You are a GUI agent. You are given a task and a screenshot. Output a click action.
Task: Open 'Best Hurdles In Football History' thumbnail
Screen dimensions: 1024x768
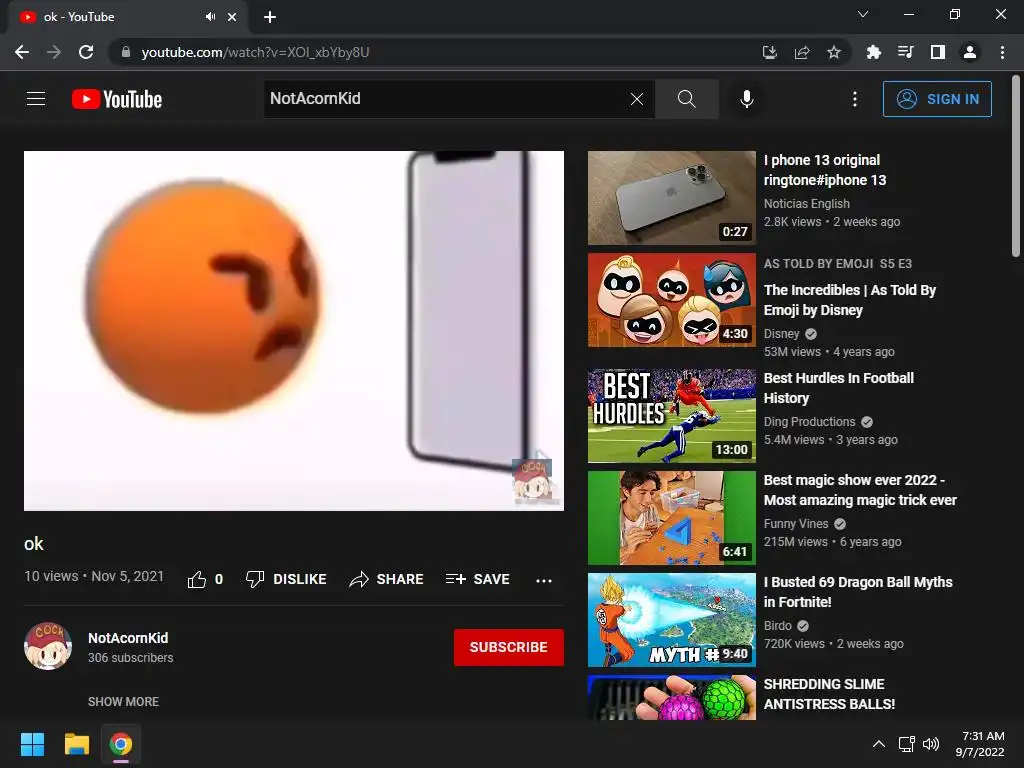click(671, 415)
